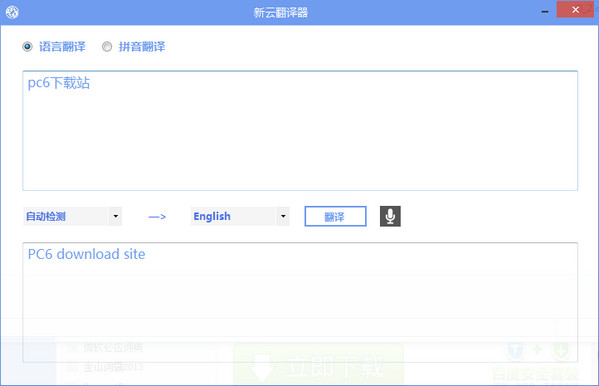Open the 自动检测 combo box

click(72, 216)
